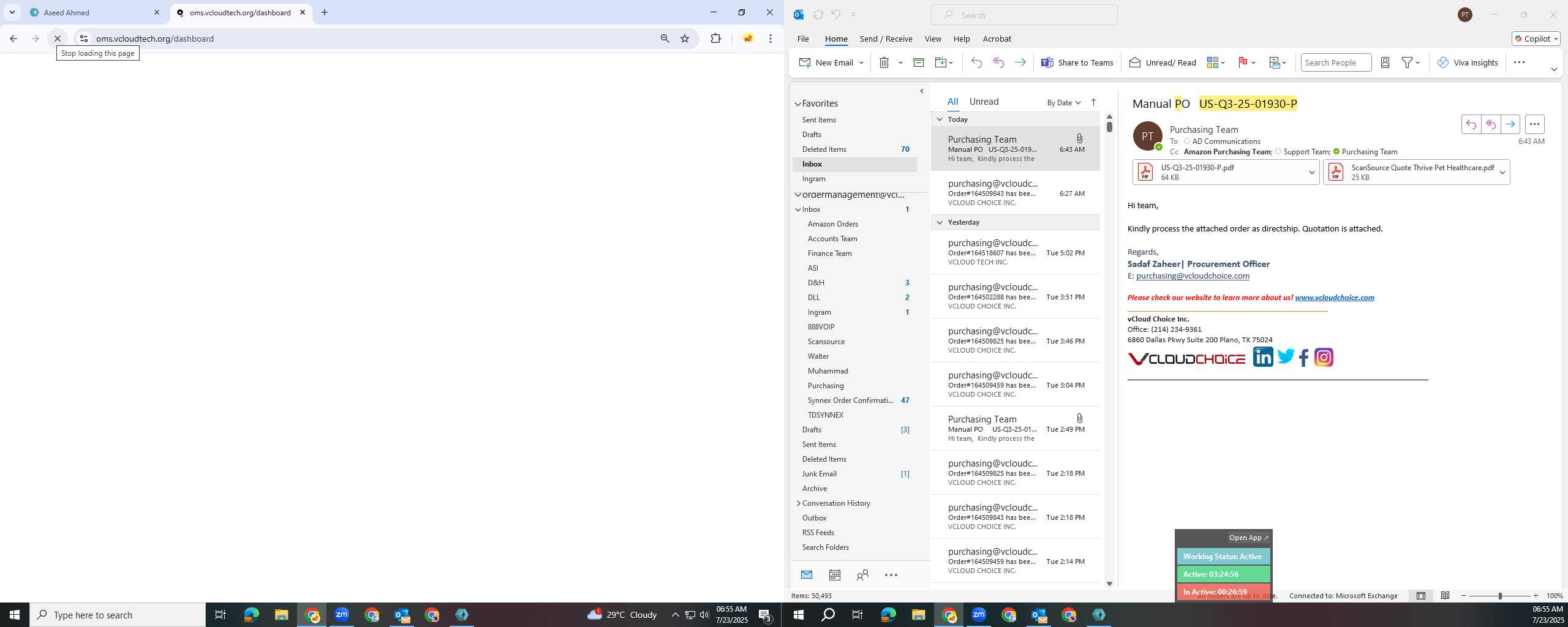
Task: Switch to Calendar view icon
Action: click(834, 575)
